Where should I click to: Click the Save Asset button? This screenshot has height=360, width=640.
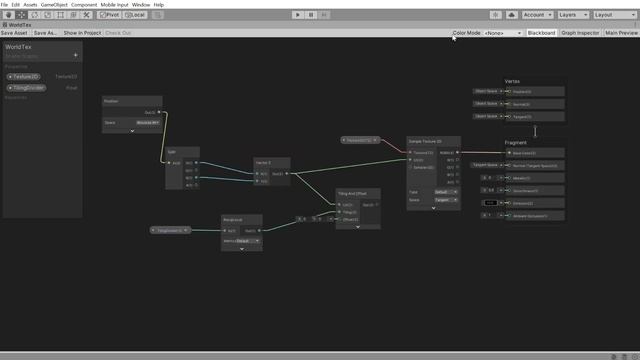[14, 33]
